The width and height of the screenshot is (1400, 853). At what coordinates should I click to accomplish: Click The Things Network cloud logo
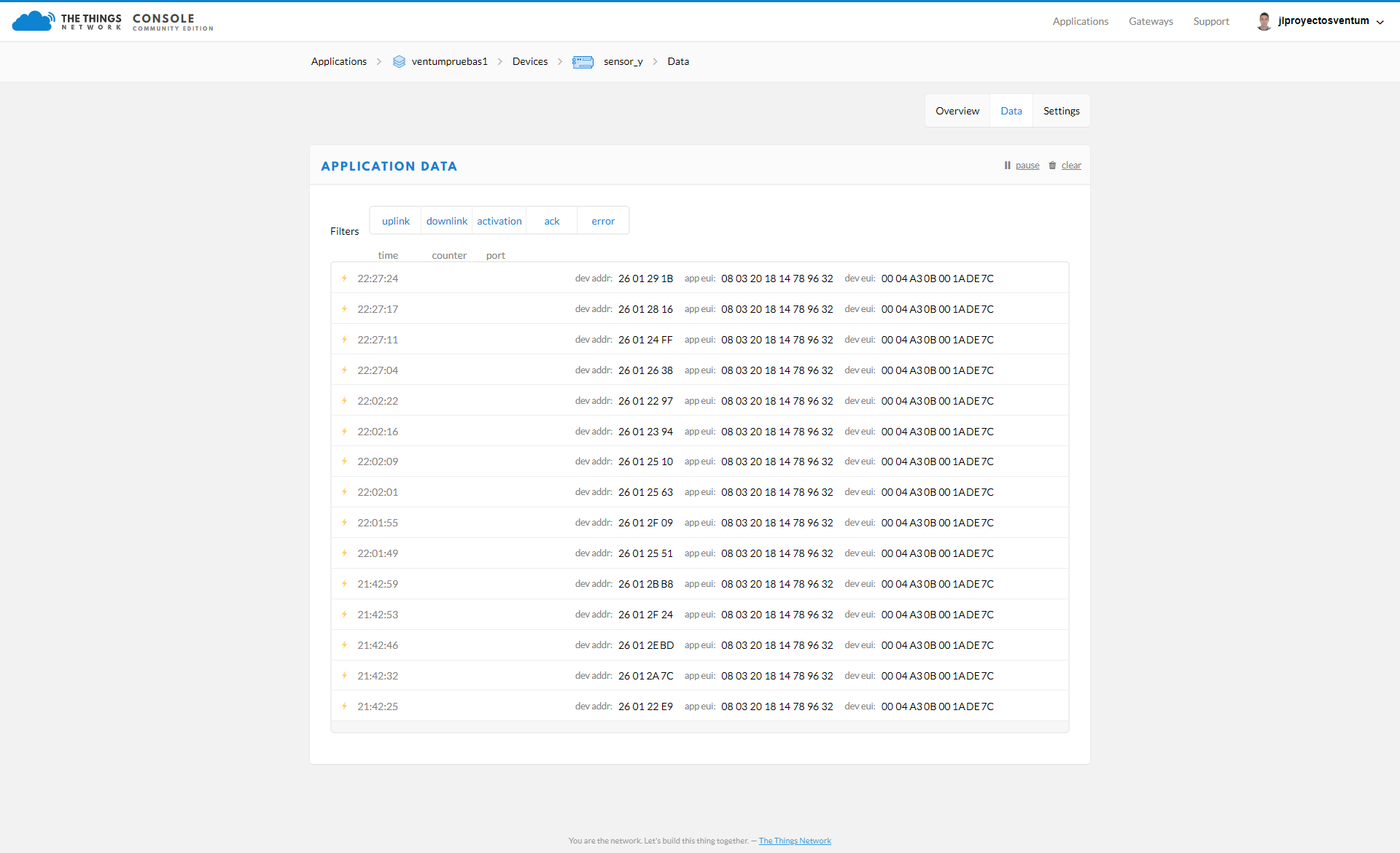point(33,21)
